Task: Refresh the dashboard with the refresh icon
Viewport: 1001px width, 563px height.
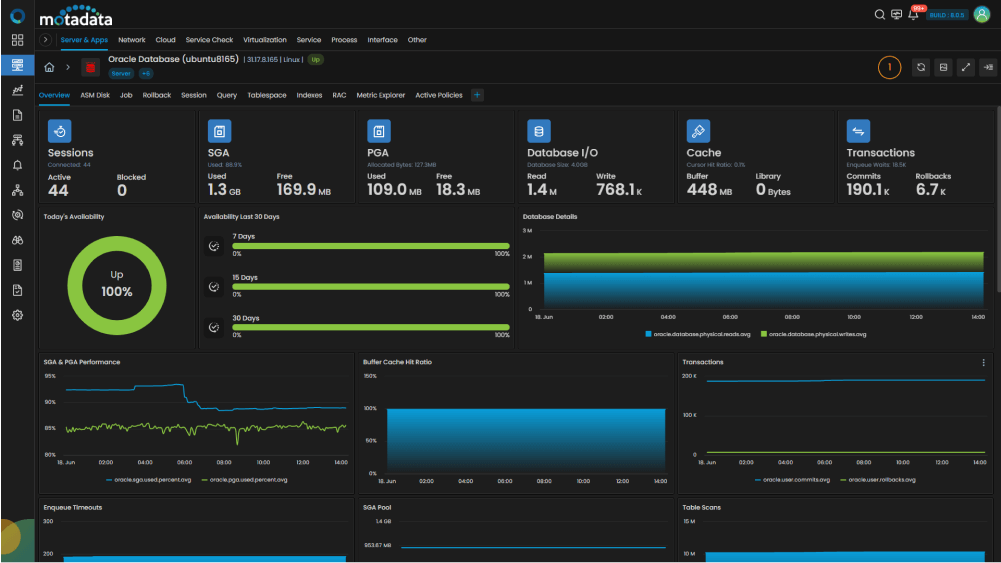Action: [921, 67]
